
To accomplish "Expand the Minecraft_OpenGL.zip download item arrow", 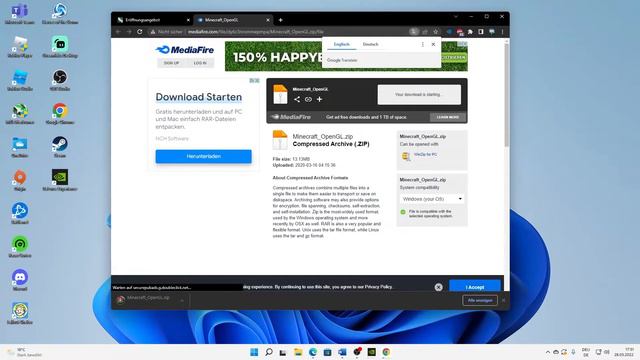I will [x=182, y=300].
